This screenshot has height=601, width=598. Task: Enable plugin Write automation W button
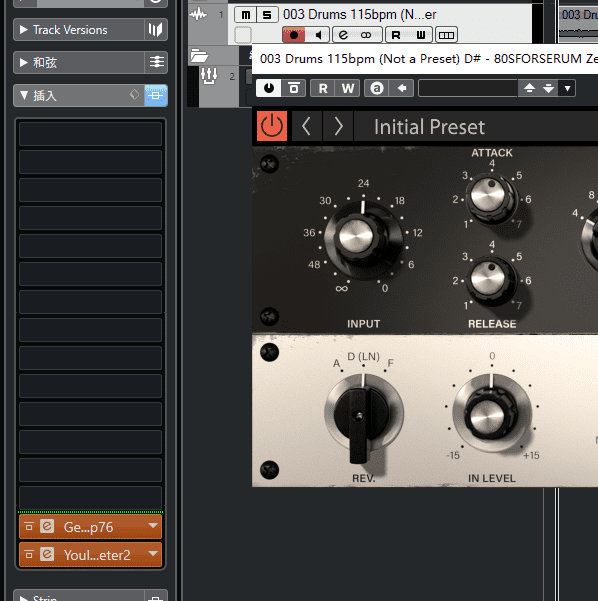(x=348, y=88)
